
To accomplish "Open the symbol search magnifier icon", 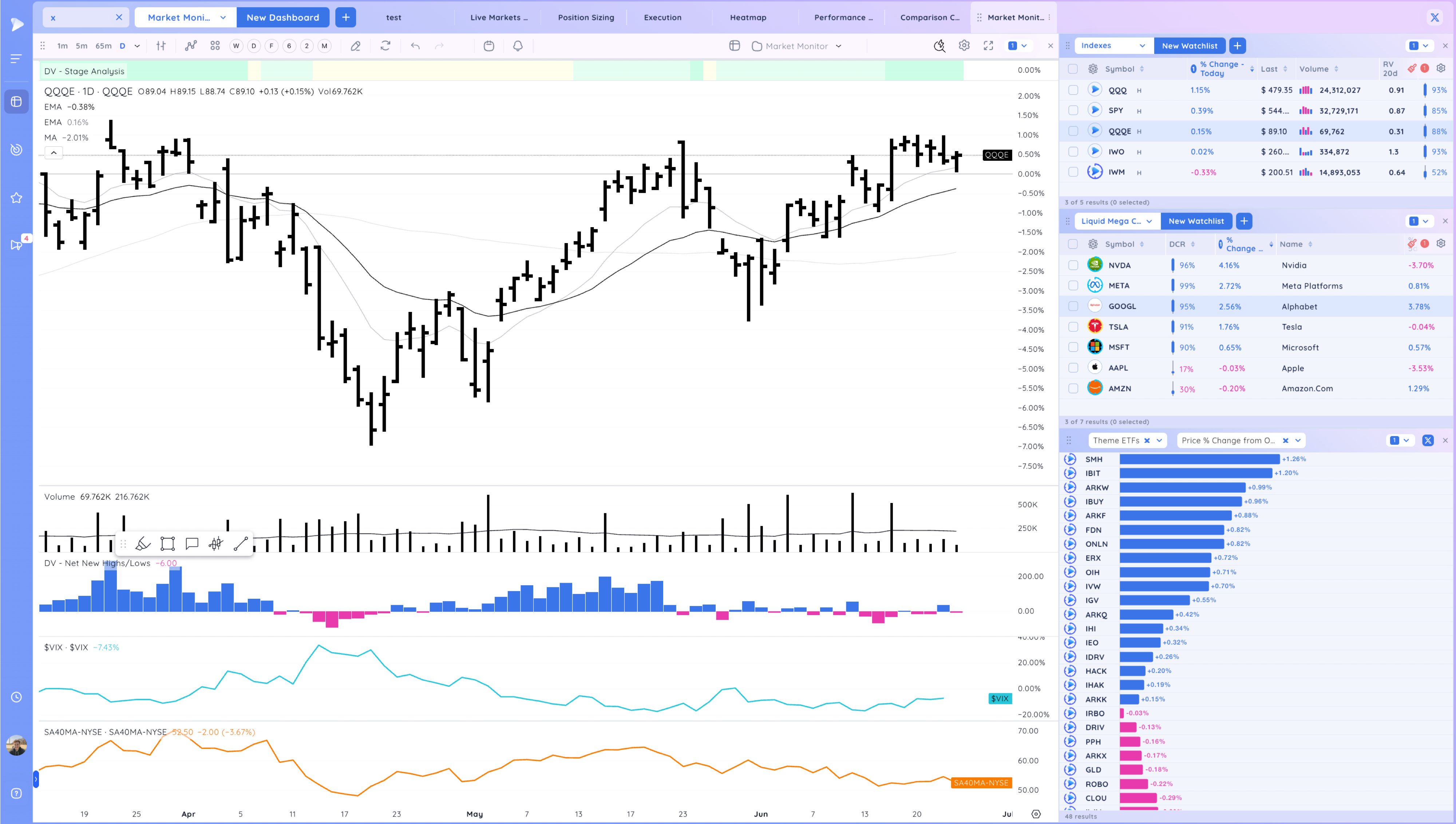I will pyautogui.click(x=939, y=46).
